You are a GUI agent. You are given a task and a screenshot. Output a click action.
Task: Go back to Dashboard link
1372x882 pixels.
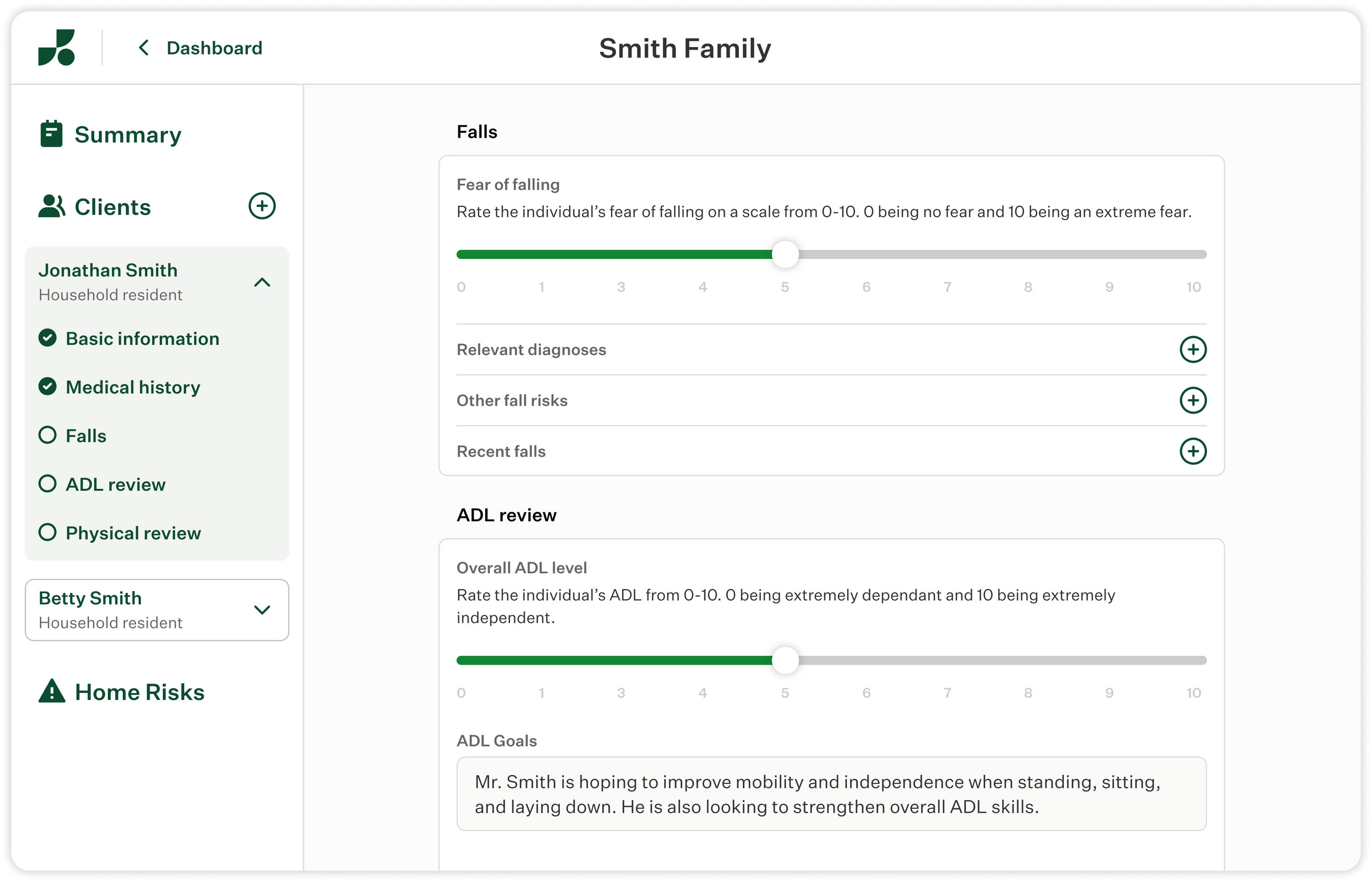click(214, 48)
